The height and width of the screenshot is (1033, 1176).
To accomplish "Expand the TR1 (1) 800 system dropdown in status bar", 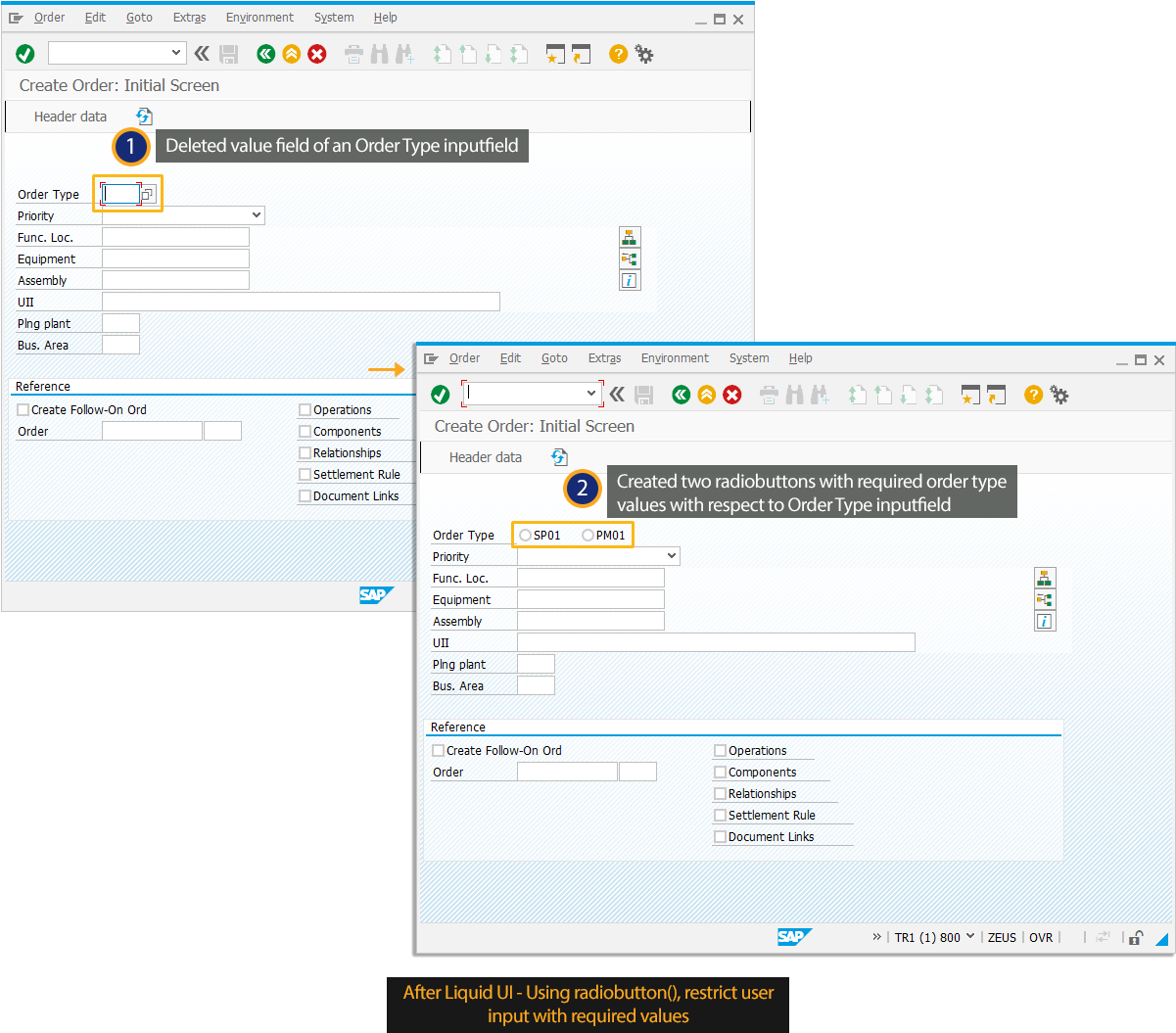I will click(970, 936).
